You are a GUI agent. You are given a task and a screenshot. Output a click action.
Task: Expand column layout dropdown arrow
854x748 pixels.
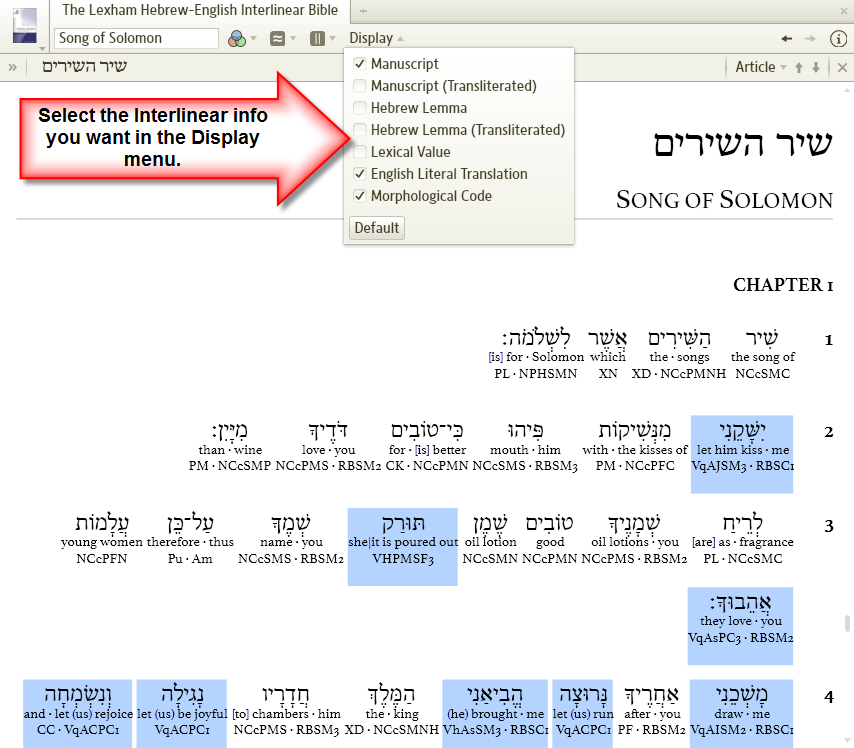point(332,39)
